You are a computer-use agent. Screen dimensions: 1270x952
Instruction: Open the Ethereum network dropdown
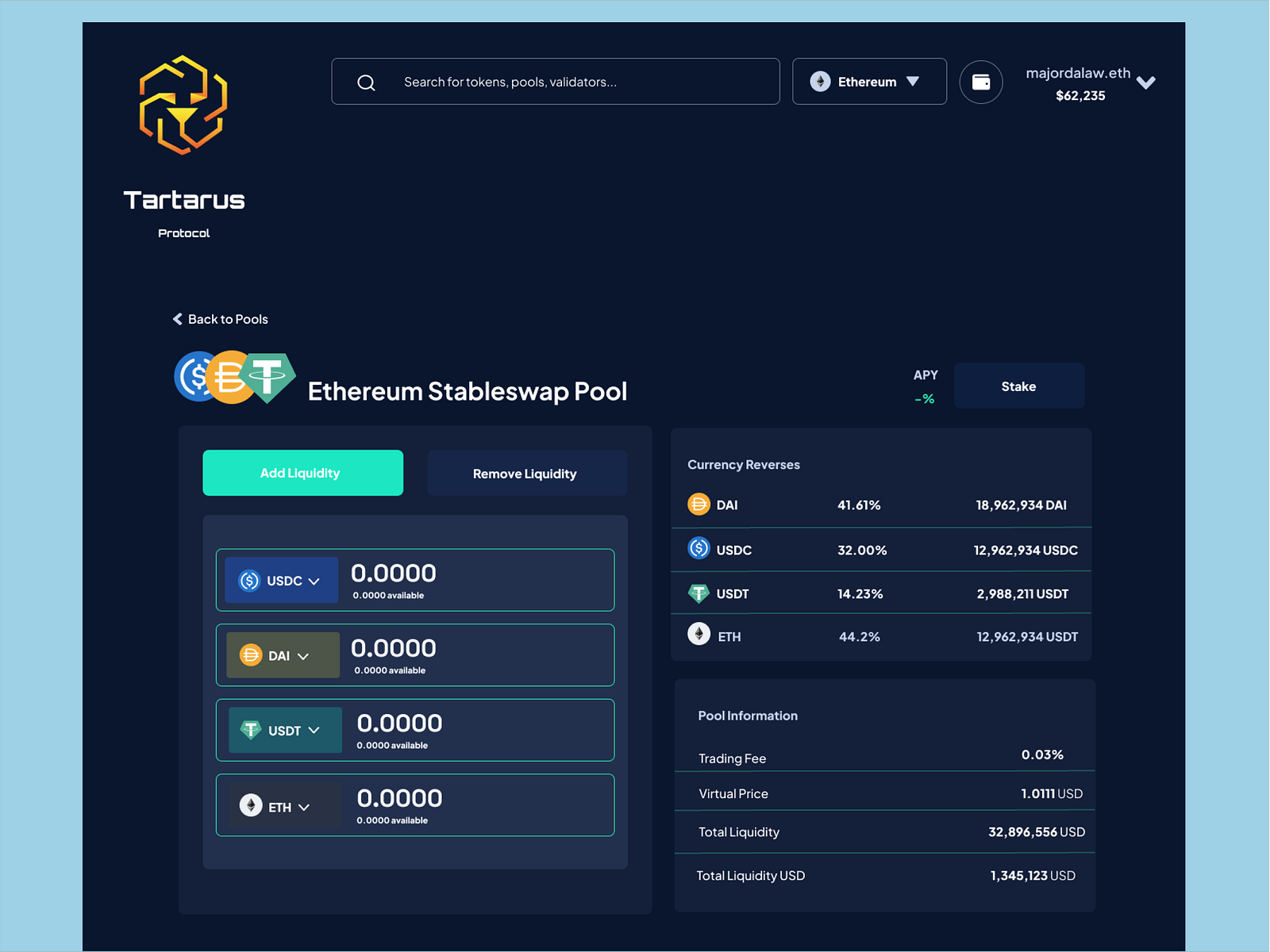pyautogui.click(x=868, y=81)
